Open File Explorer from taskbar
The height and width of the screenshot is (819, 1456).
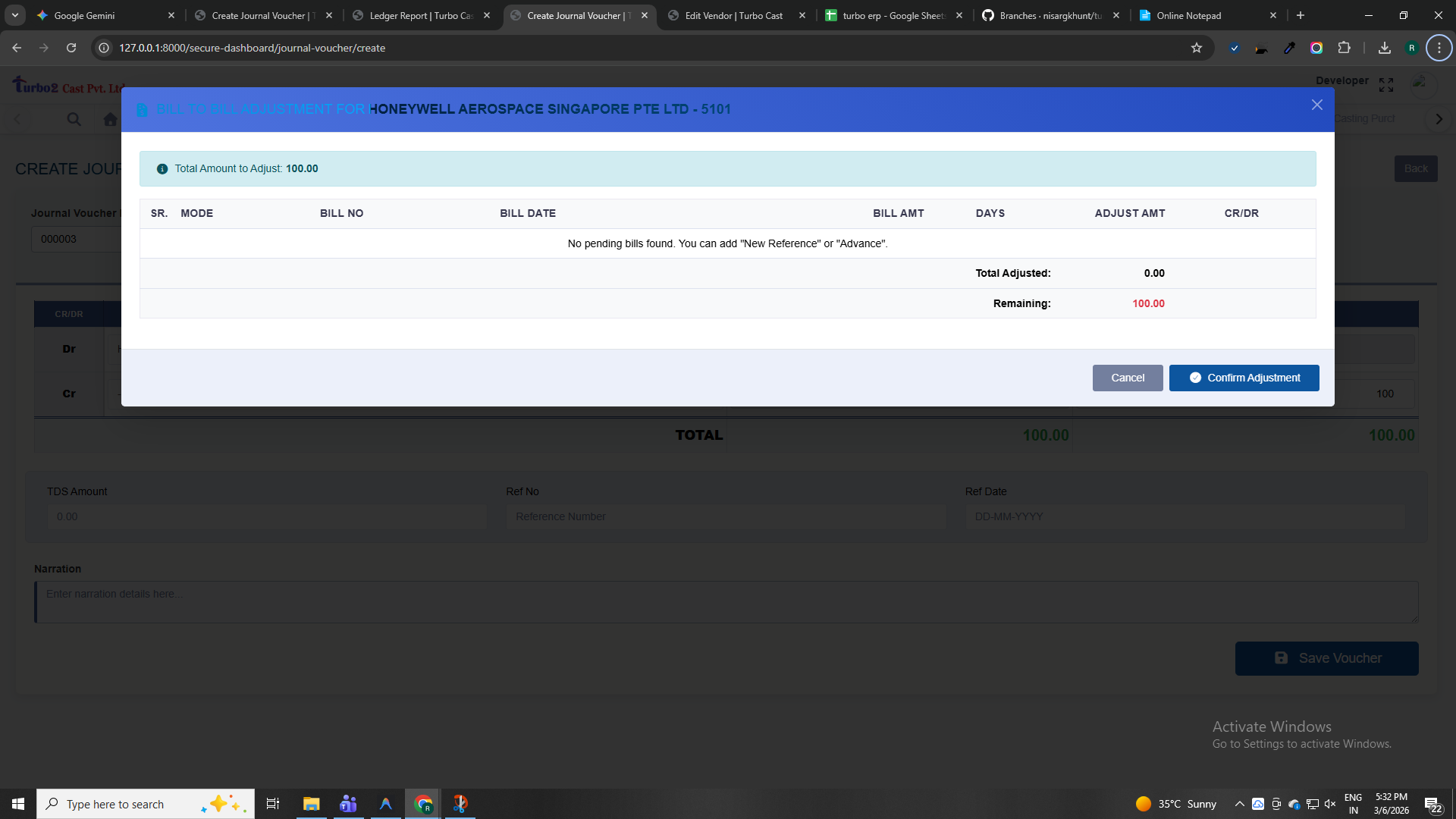(x=311, y=804)
